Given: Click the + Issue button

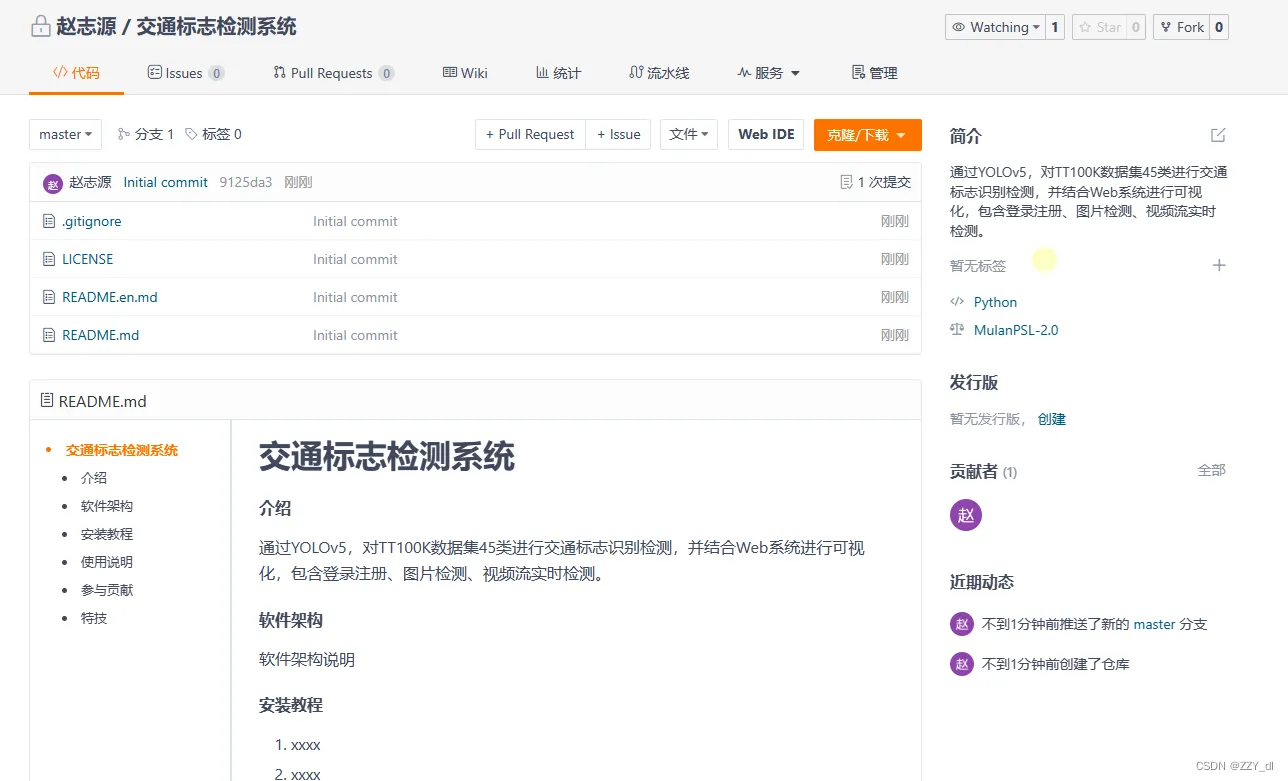Looking at the screenshot, I should [619, 134].
